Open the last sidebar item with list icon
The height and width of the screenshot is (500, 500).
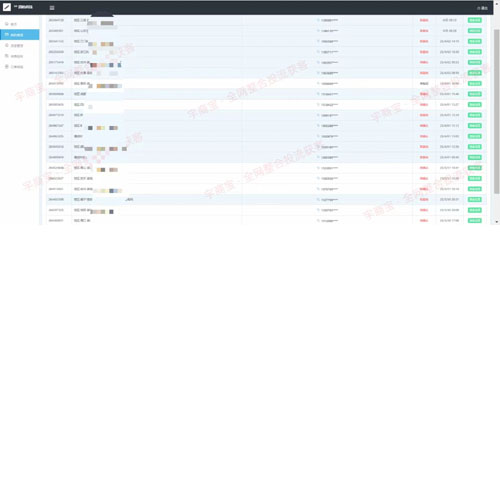click(x=14, y=67)
